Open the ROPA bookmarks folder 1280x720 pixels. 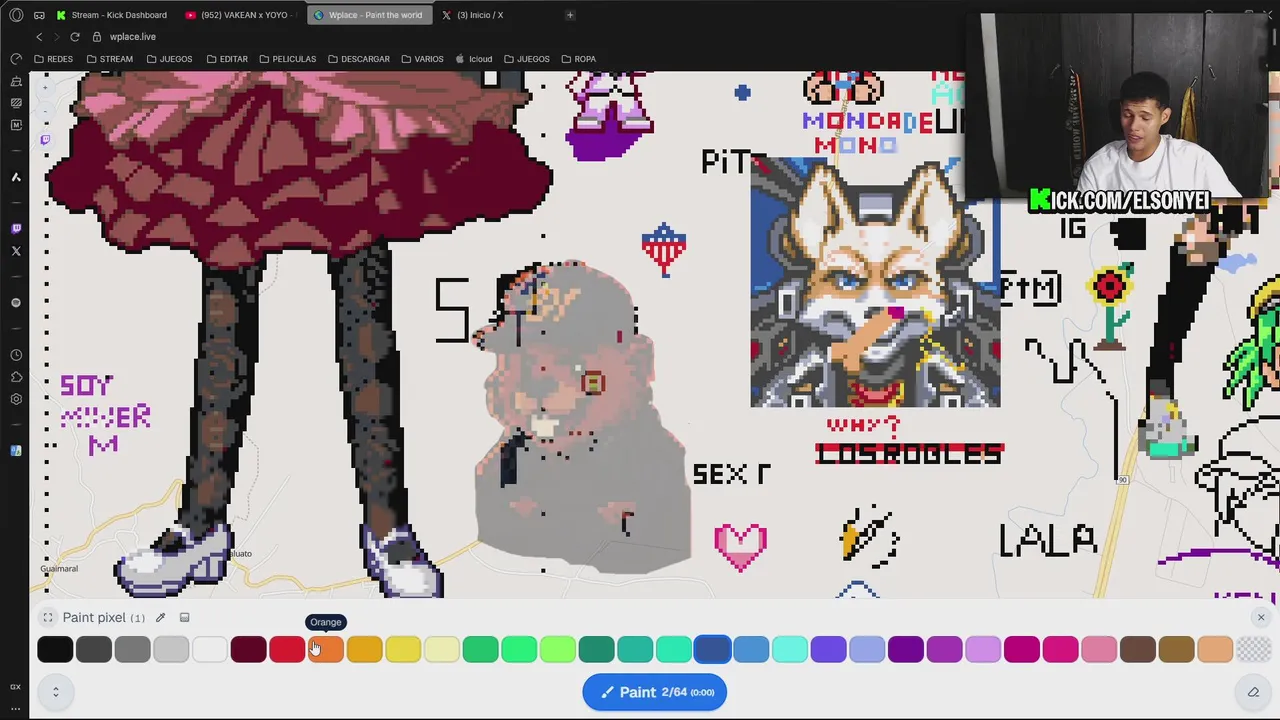click(x=578, y=59)
